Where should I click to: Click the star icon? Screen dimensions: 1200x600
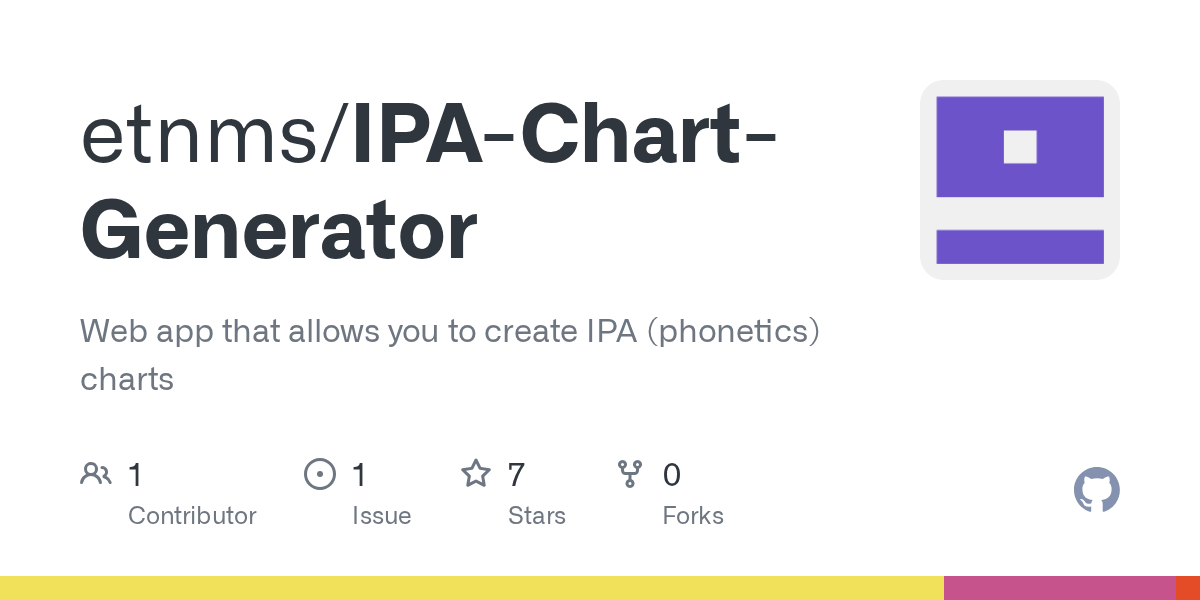click(475, 474)
